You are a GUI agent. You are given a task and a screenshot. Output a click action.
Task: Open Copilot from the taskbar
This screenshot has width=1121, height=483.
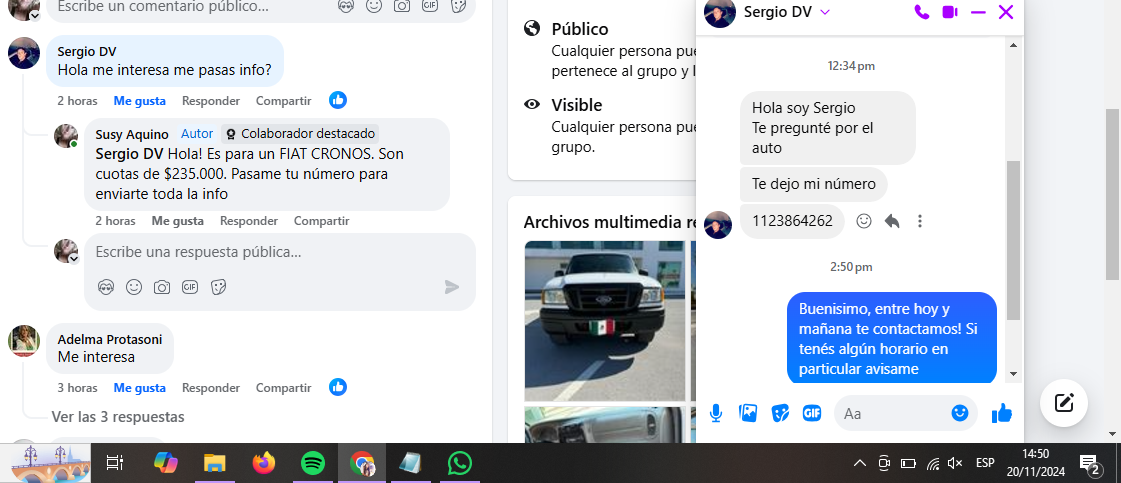(x=166, y=463)
